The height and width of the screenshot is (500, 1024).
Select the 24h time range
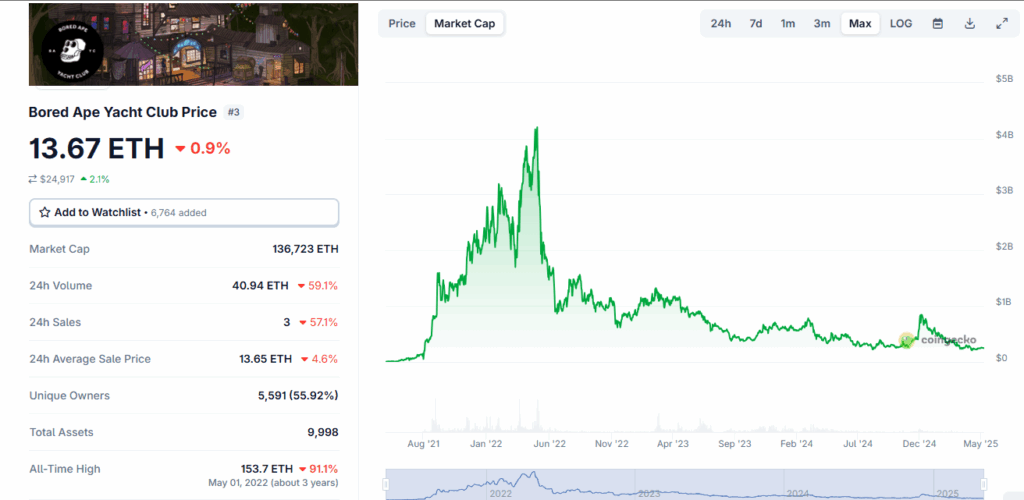pos(721,23)
